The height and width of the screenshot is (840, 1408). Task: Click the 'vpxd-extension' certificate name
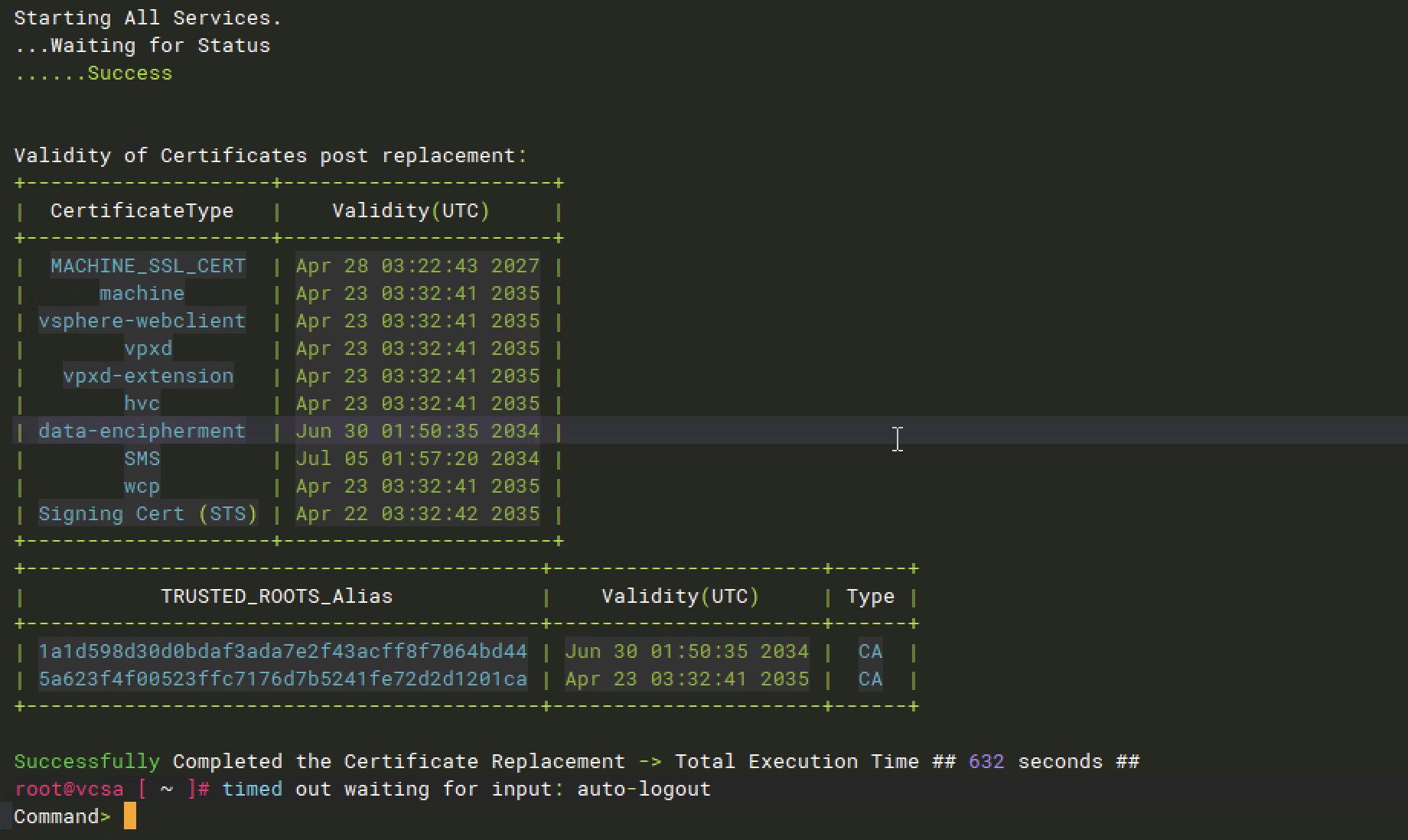(148, 376)
